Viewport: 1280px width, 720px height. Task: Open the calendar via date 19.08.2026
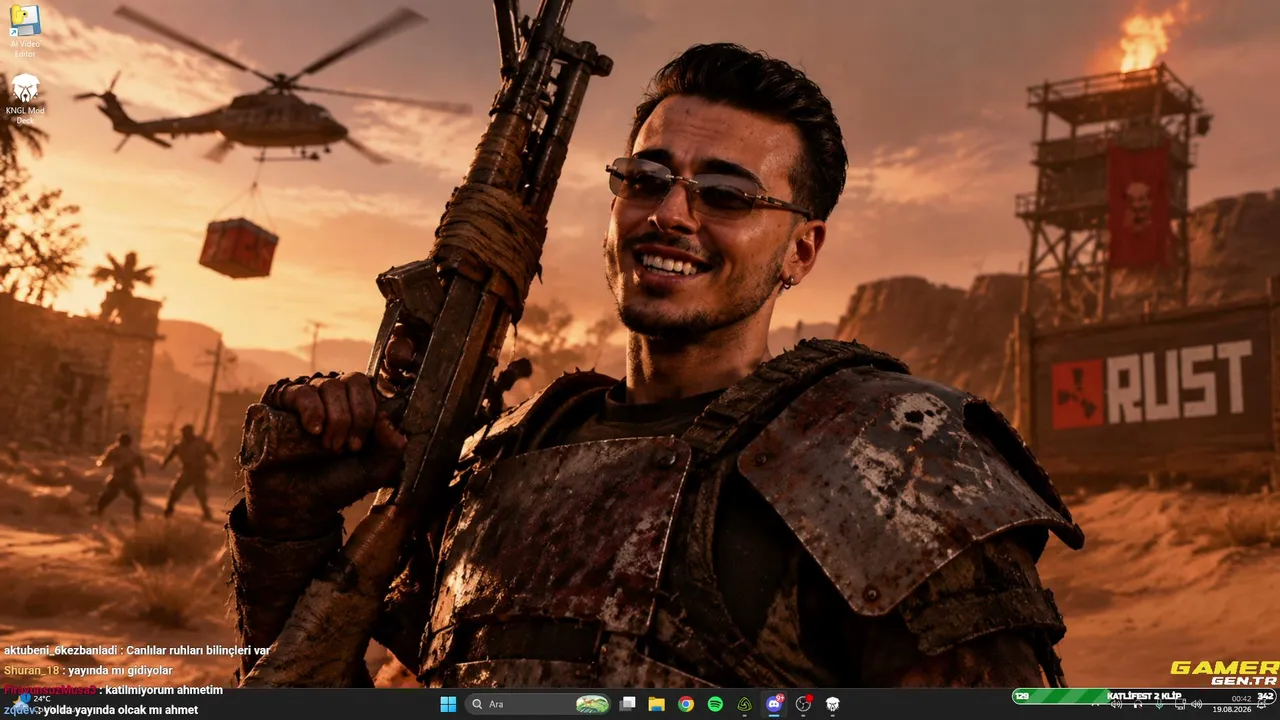1231,709
